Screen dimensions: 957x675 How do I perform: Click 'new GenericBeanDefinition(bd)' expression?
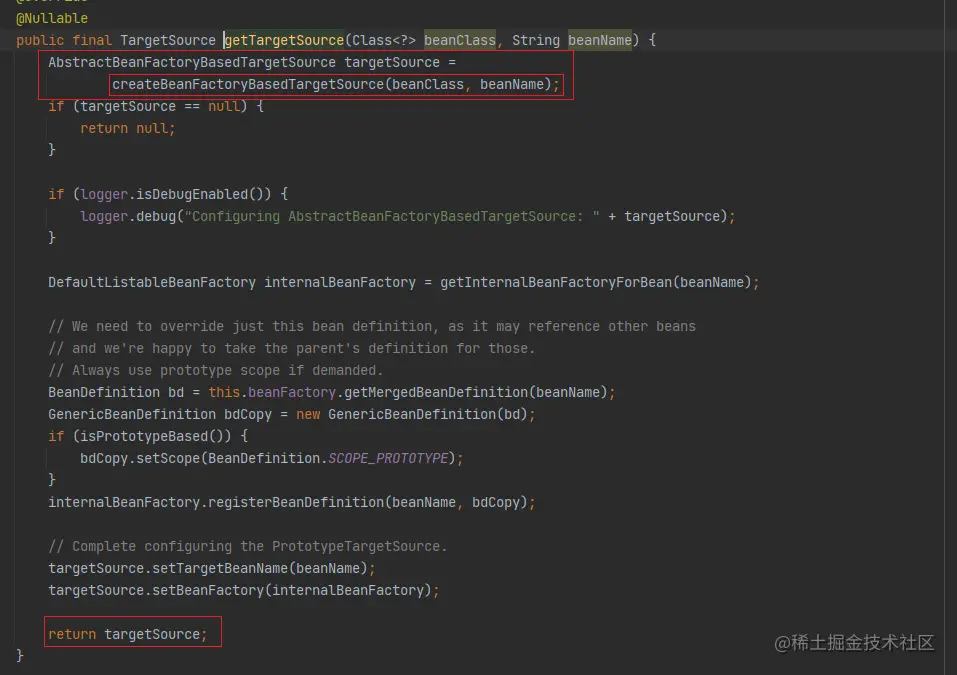coord(412,414)
